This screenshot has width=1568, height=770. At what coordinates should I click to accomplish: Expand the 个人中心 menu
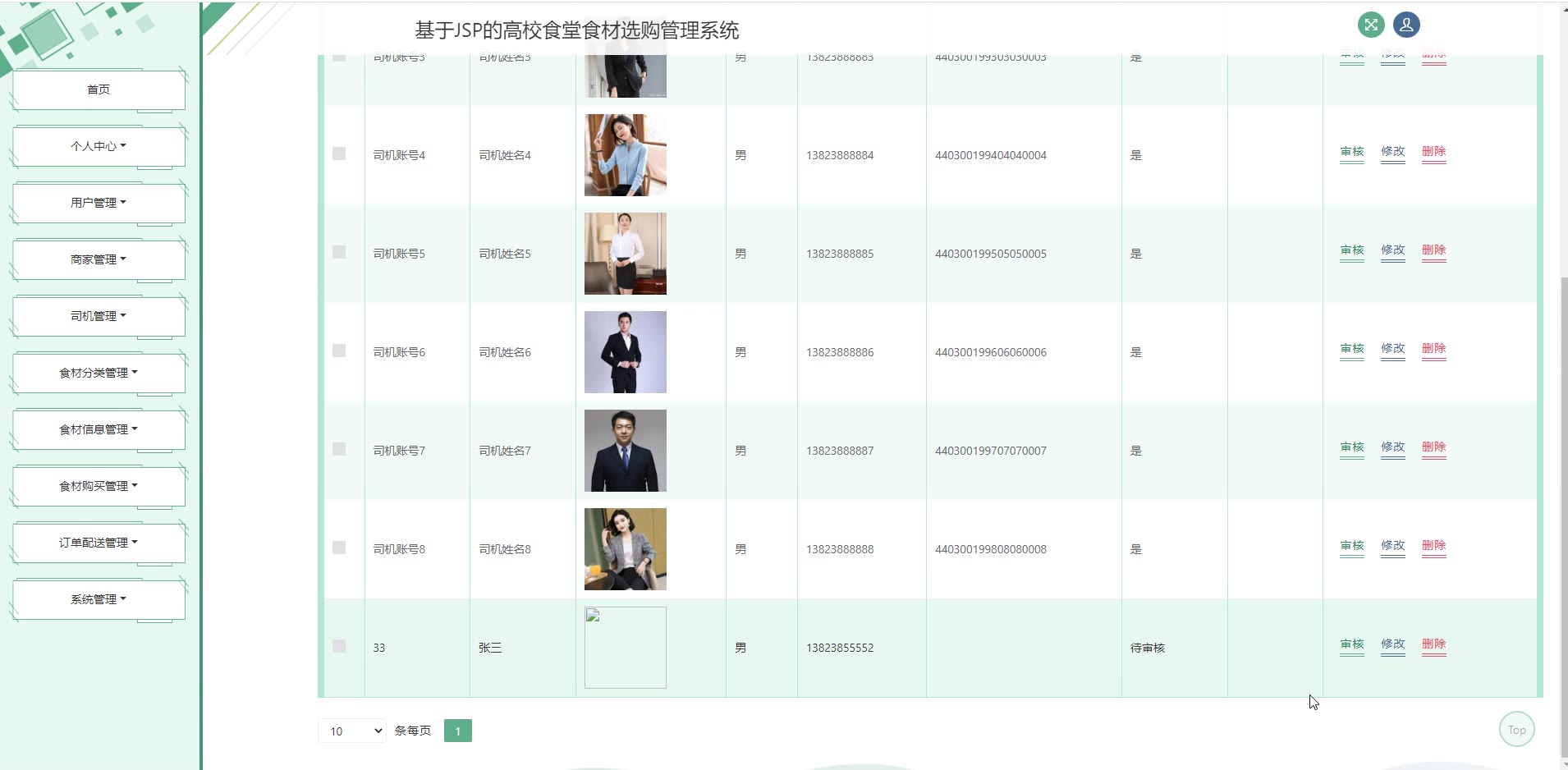[x=99, y=146]
